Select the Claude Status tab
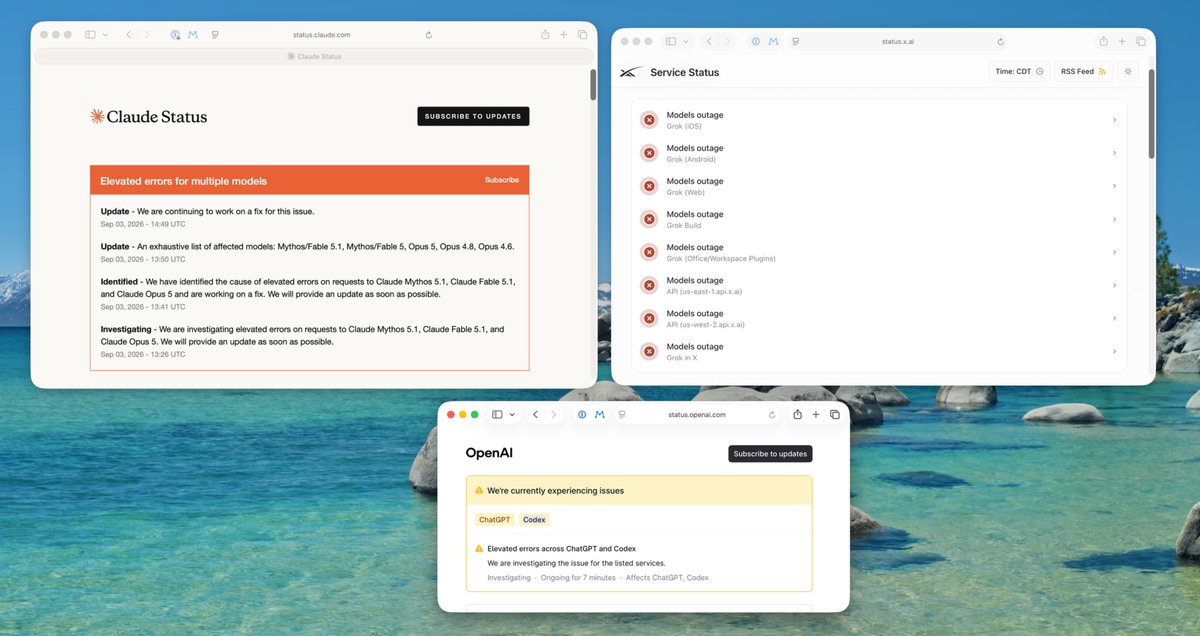 click(314, 56)
